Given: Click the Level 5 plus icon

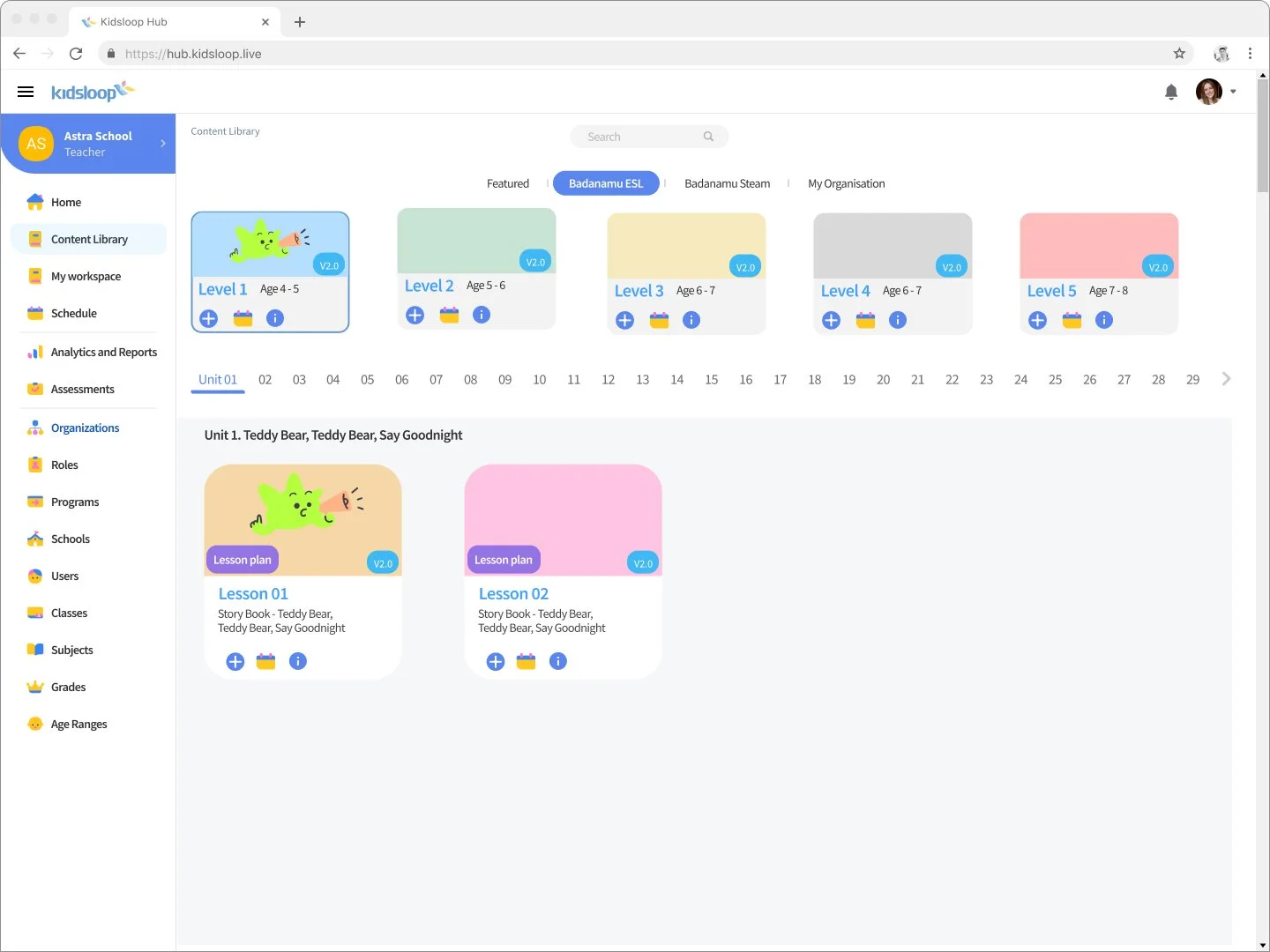Looking at the screenshot, I should point(1037,320).
